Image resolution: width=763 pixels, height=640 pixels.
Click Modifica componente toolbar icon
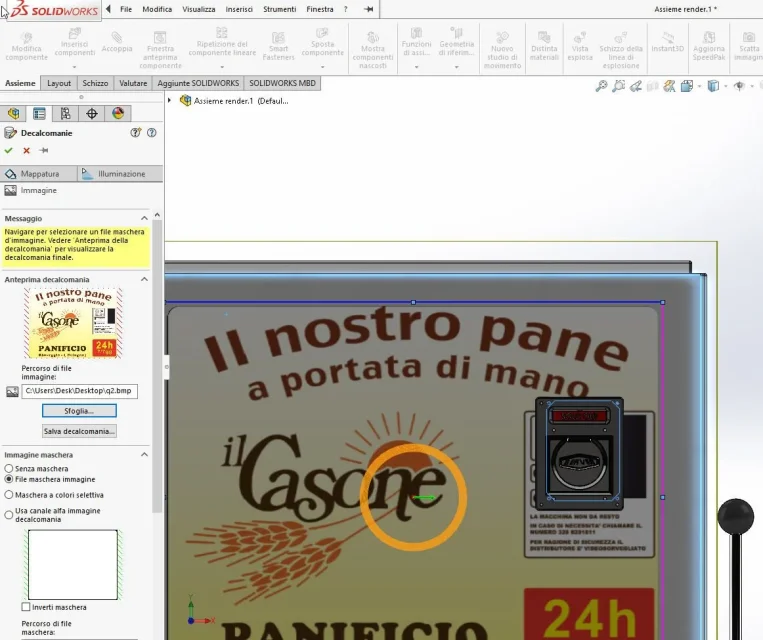tap(26, 47)
